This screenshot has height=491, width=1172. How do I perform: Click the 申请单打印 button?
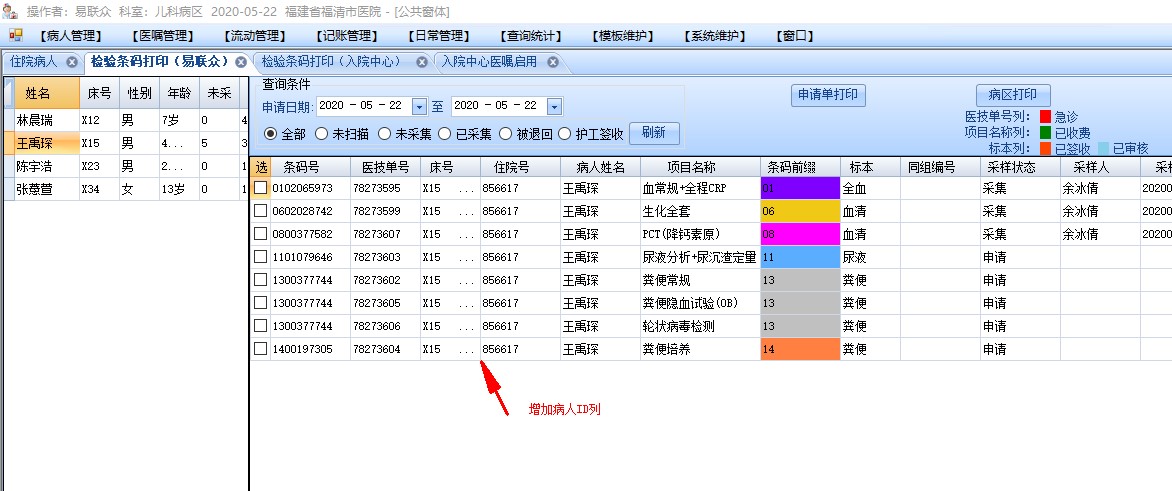pyautogui.click(x=828, y=96)
